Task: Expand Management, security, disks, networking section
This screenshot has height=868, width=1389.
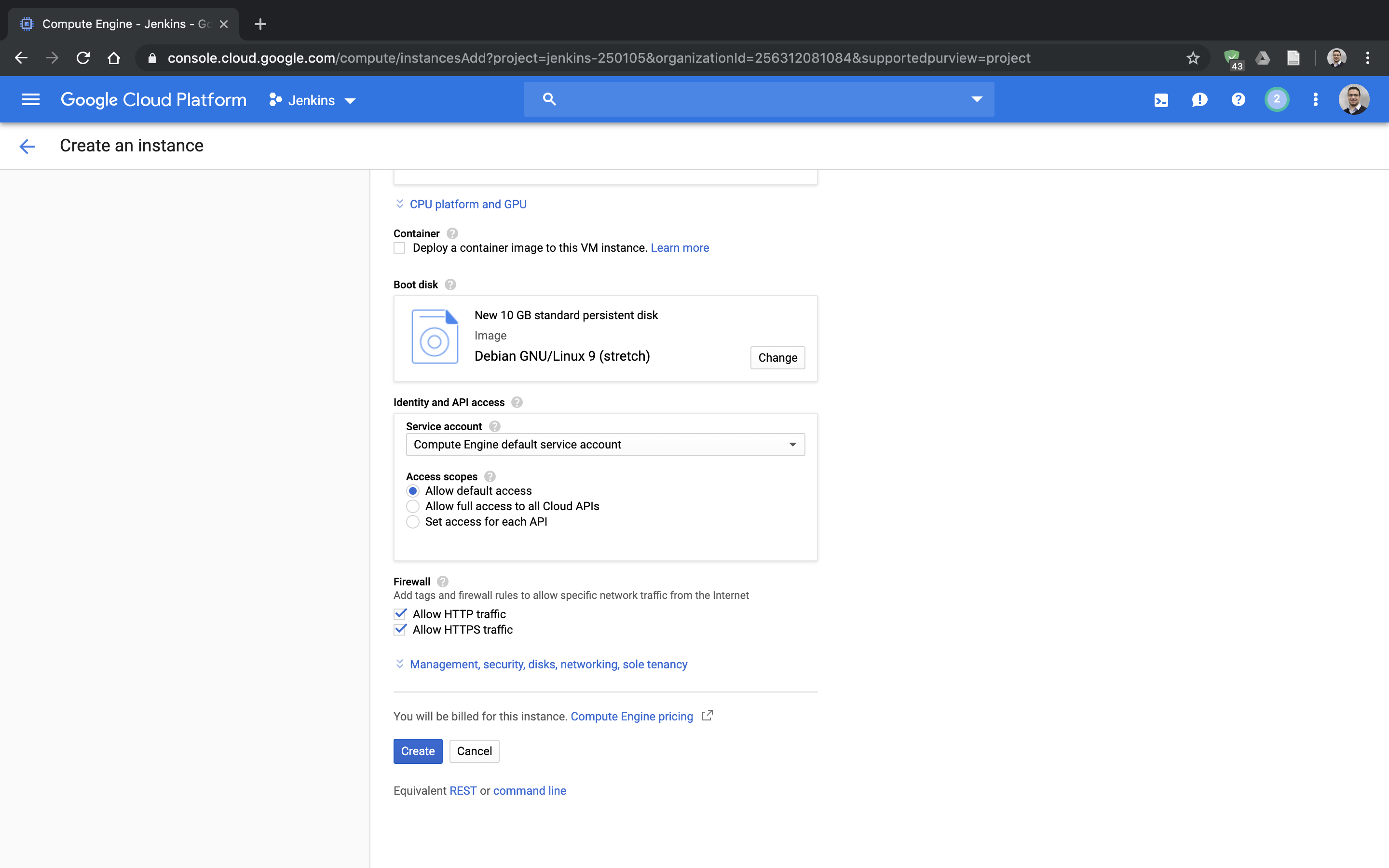Action: point(548,664)
